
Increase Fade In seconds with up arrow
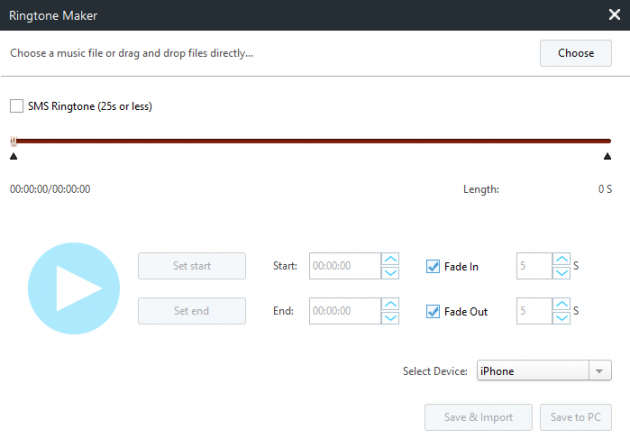[561, 260]
